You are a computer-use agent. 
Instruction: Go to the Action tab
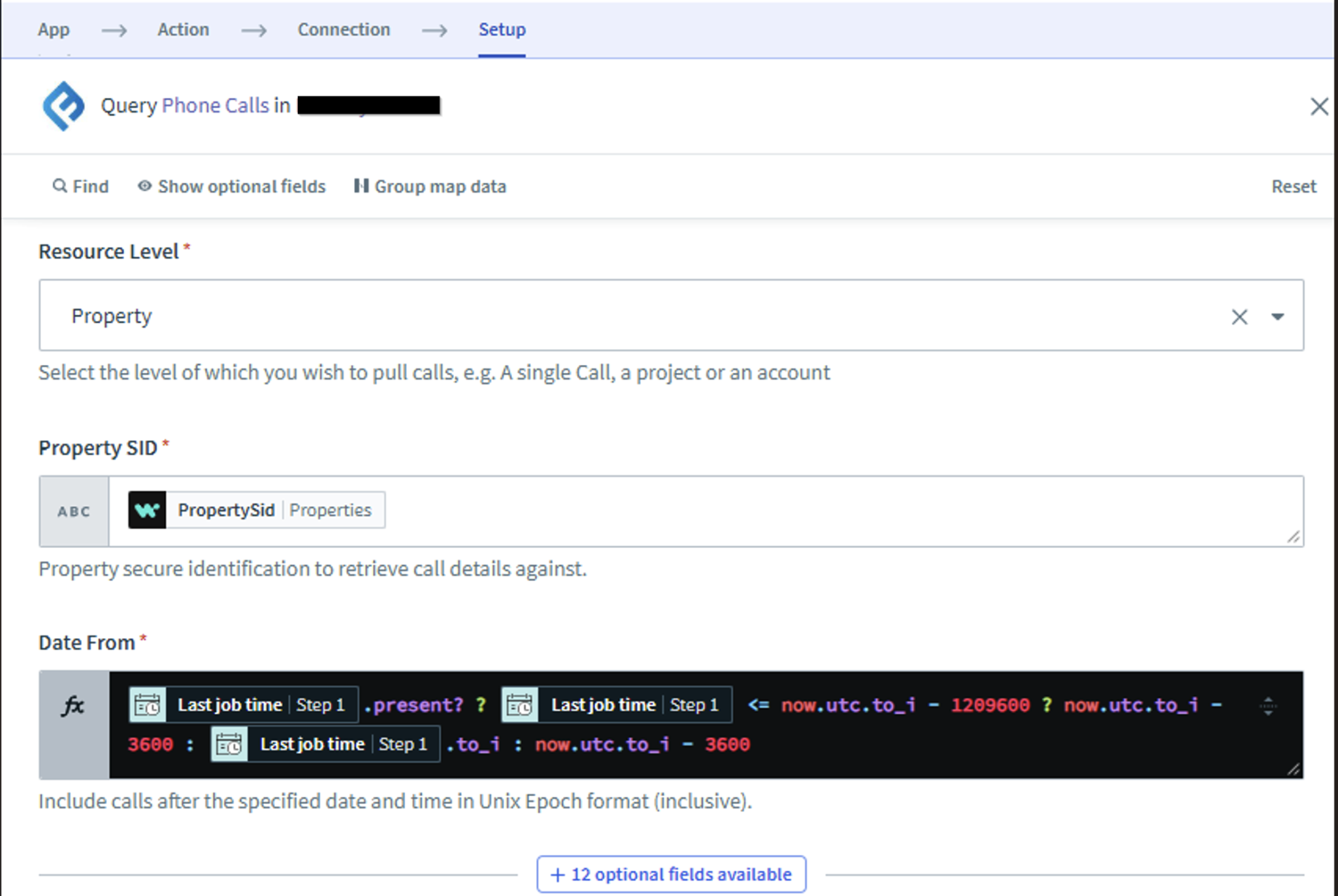pyautogui.click(x=183, y=29)
